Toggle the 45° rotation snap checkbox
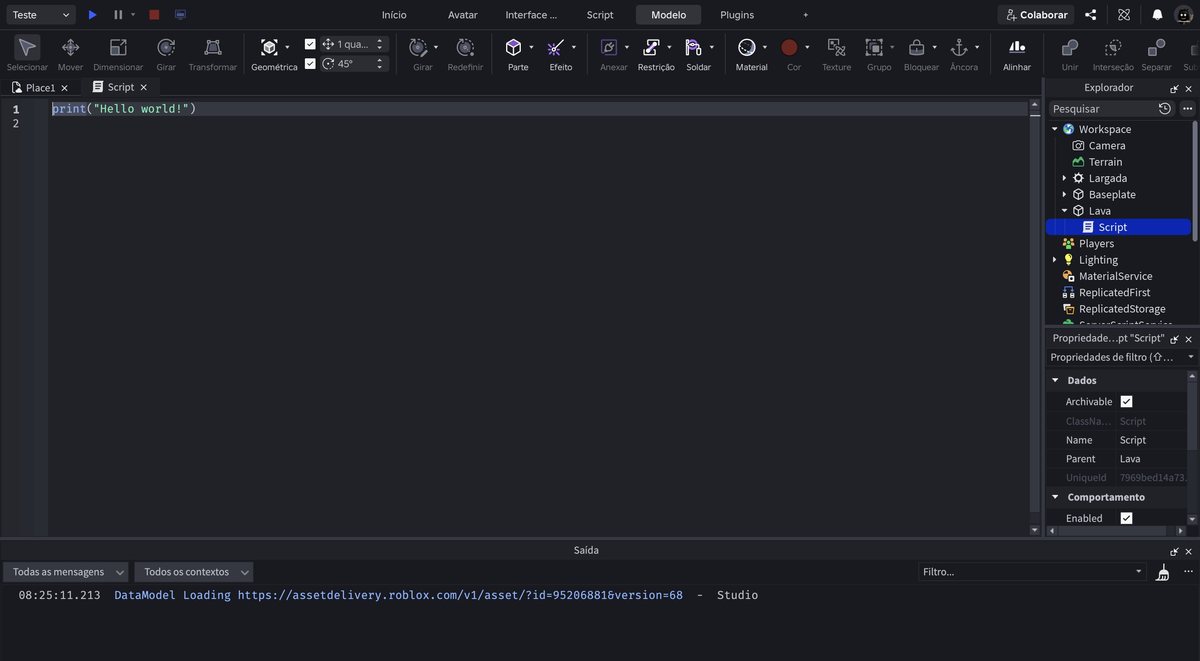The height and width of the screenshot is (661, 1200). pyautogui.click(x=310, y=63)
